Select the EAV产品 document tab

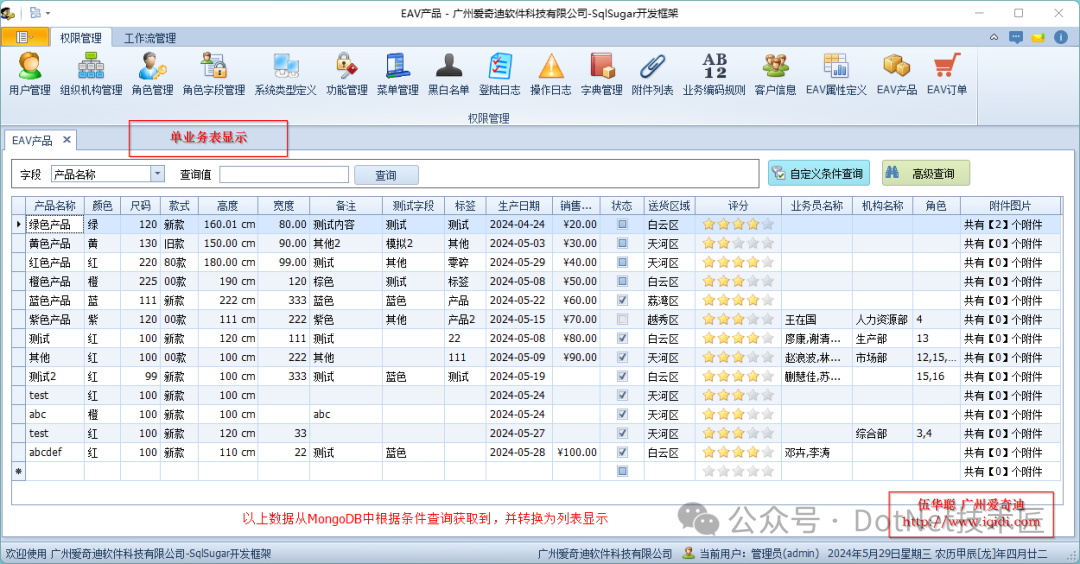[x=32, y=141]
